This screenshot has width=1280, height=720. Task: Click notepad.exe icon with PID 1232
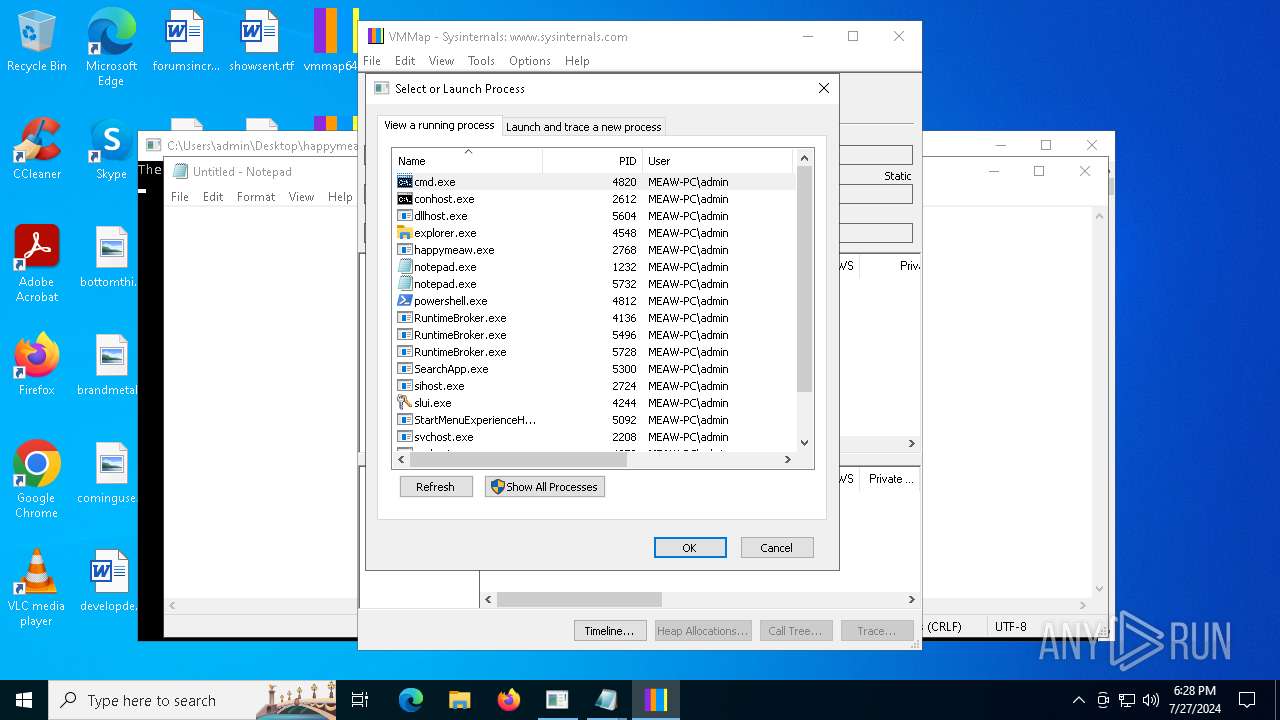[405, 267]
